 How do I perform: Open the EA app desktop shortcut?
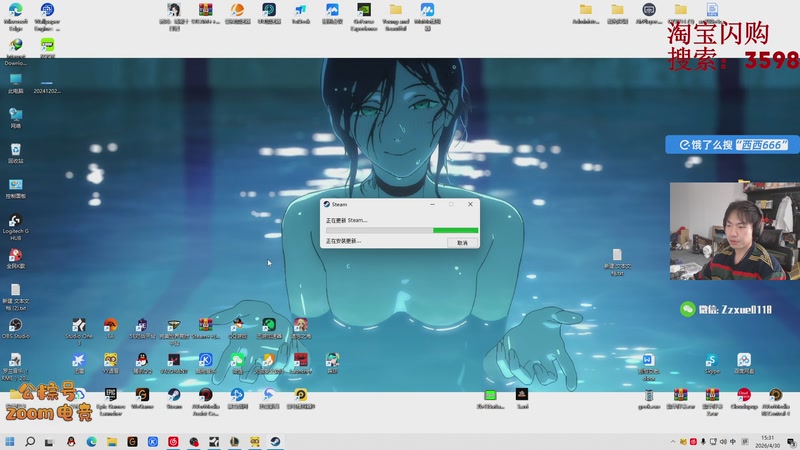(x=110, y=328)
